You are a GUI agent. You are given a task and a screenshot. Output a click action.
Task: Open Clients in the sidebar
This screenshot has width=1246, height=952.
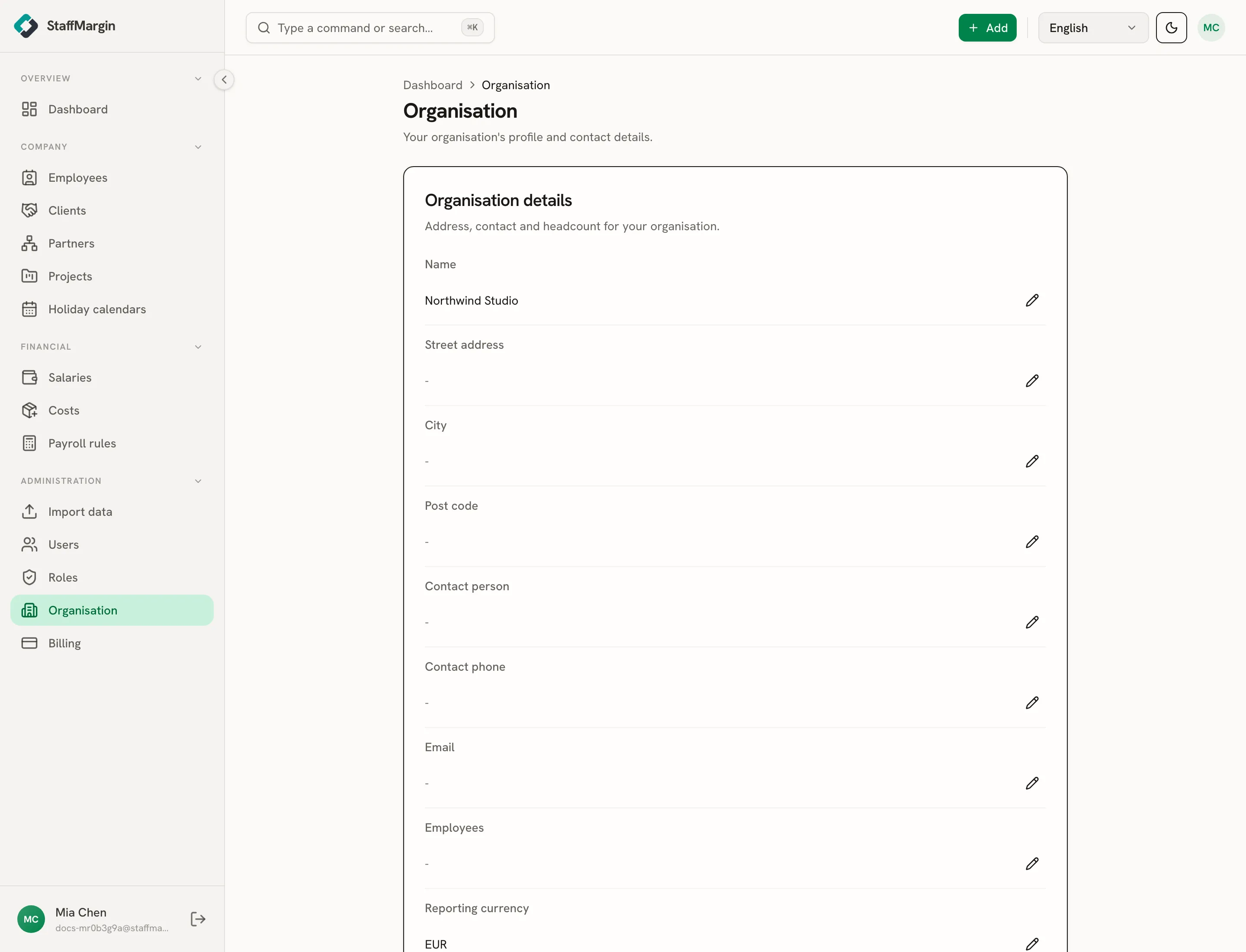point(112,211)
